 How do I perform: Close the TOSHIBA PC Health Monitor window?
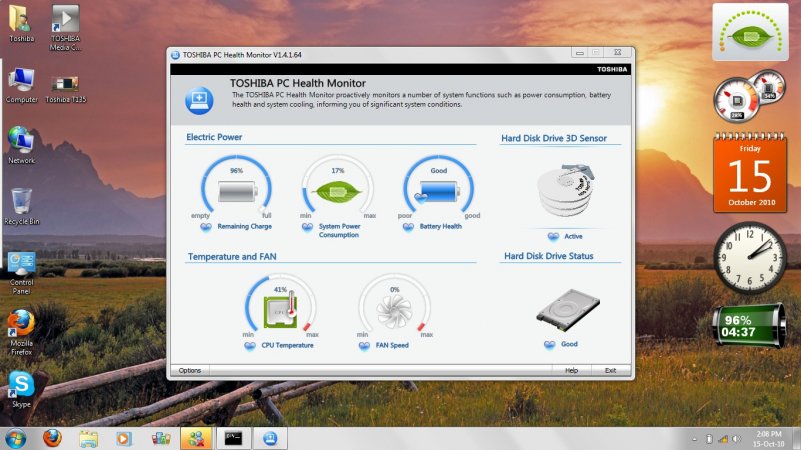tap(618, 53)
